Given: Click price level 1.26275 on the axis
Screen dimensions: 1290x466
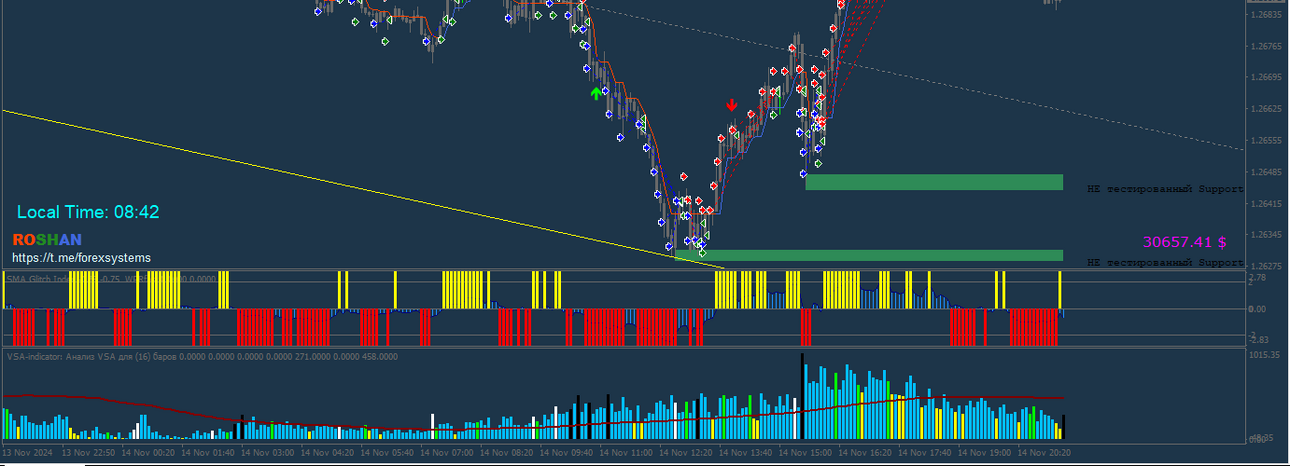Looking at the screenshot, I should tap(1266, 266).
